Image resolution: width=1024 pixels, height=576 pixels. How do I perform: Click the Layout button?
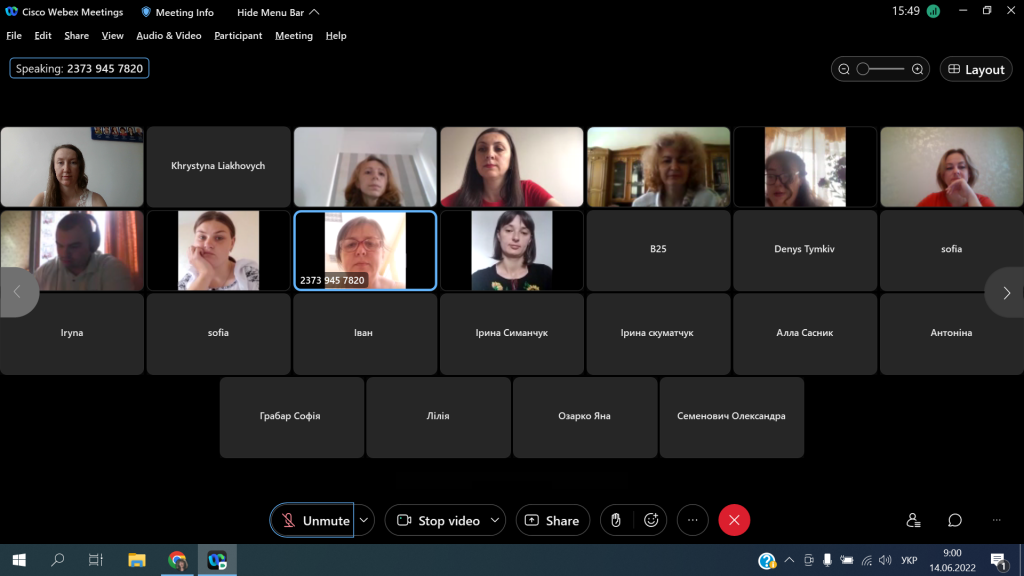[976, 69]
